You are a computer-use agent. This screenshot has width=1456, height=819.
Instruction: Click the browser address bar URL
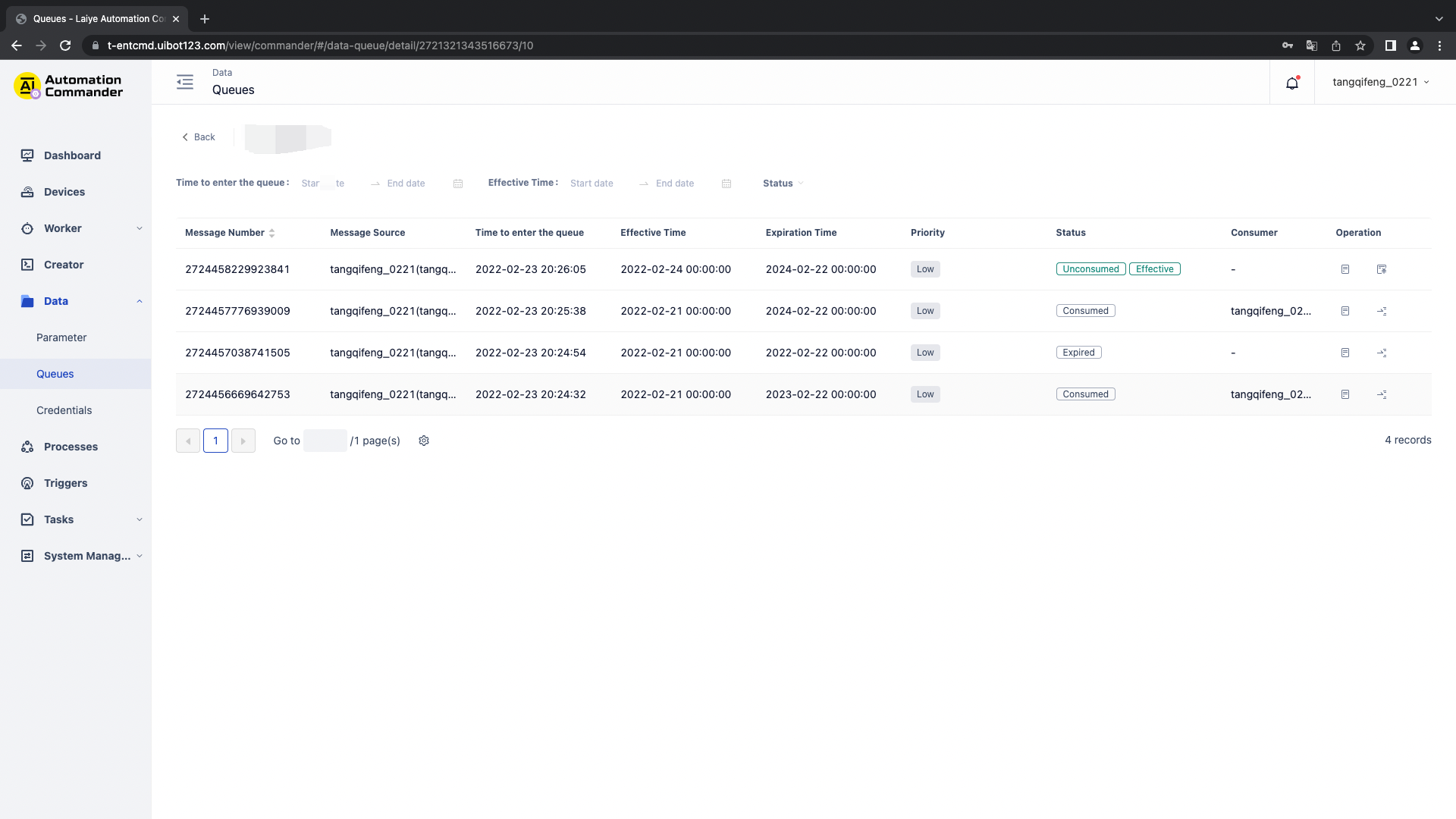[x=320, y=45]
